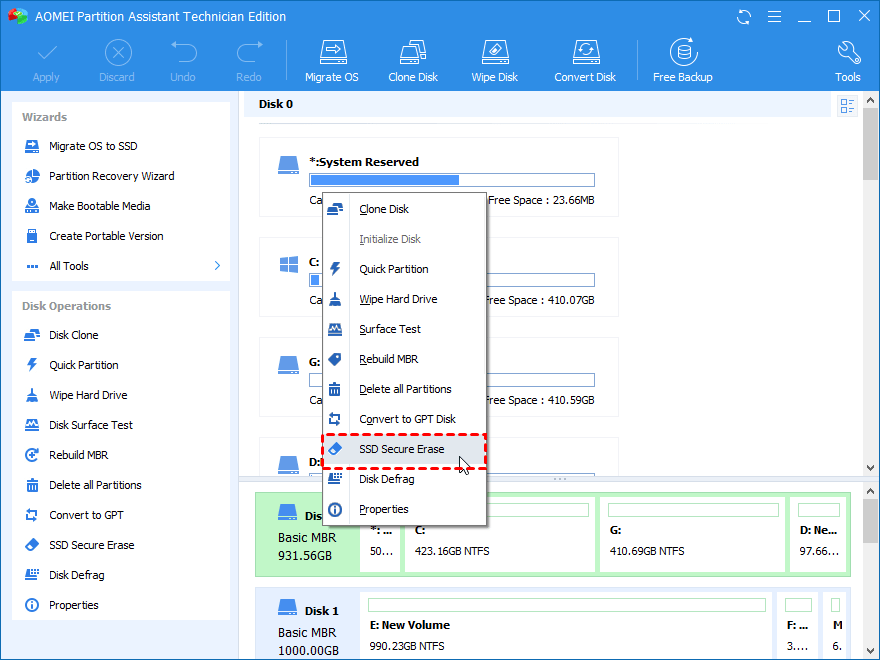Select C: 423.16GB NTFS partition block
880x660 pixels.
point(499,535)
